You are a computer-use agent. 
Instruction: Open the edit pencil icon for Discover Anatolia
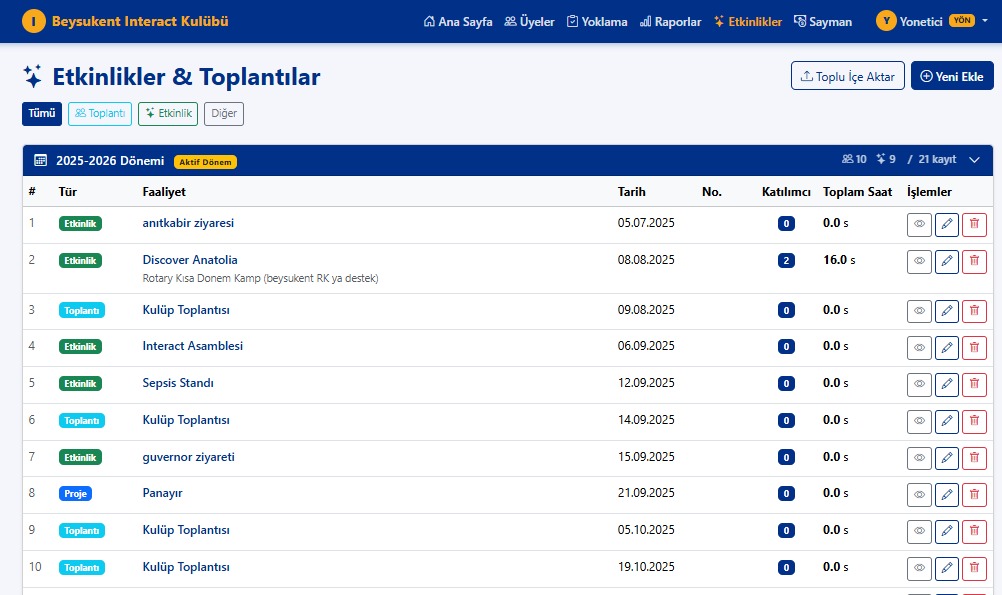pyautogui.click(x=947, y=261)
